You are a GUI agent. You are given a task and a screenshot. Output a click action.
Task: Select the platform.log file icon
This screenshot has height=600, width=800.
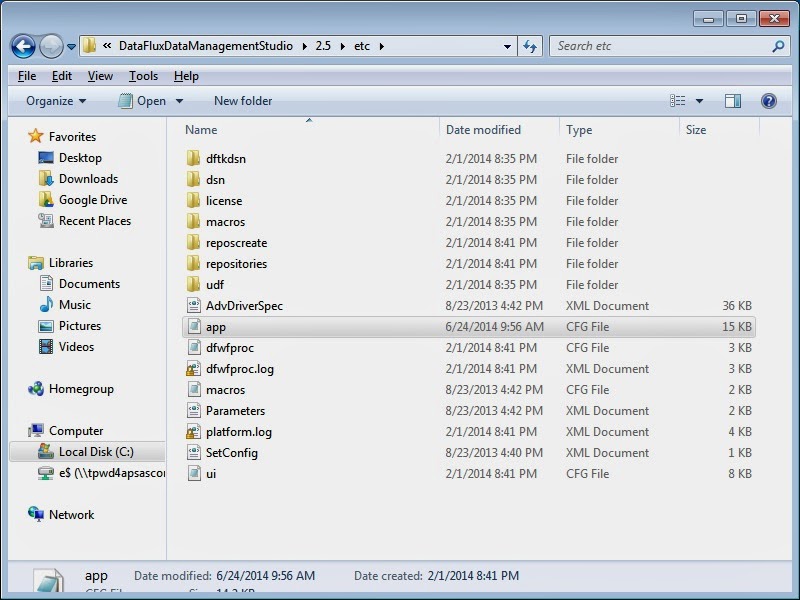pos(193,432)
